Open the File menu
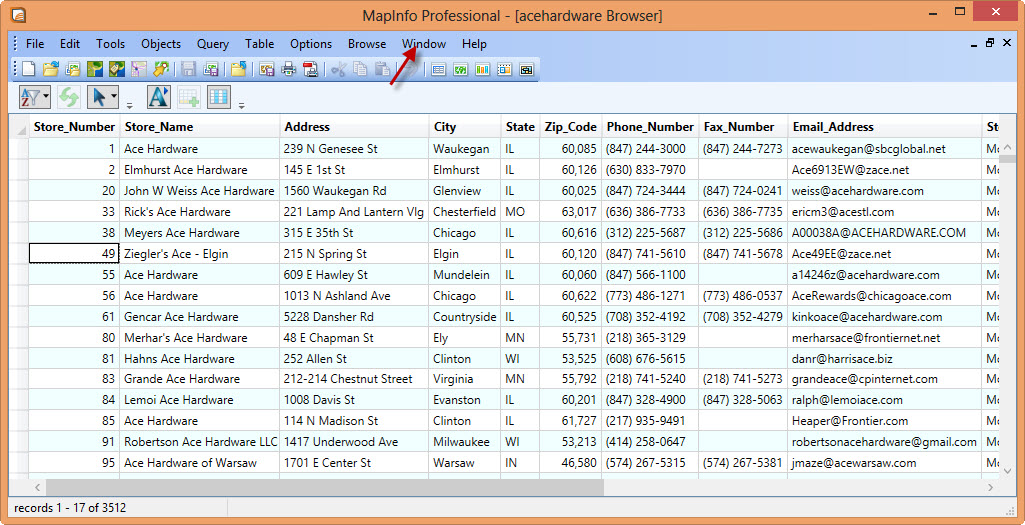Image resolution: width=1025 pixels, height=525 pixels. 35,44
